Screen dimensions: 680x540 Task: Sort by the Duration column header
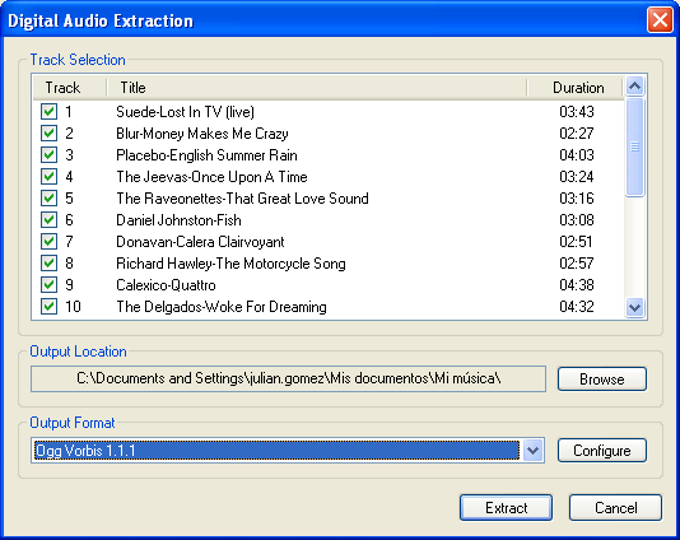577,88
